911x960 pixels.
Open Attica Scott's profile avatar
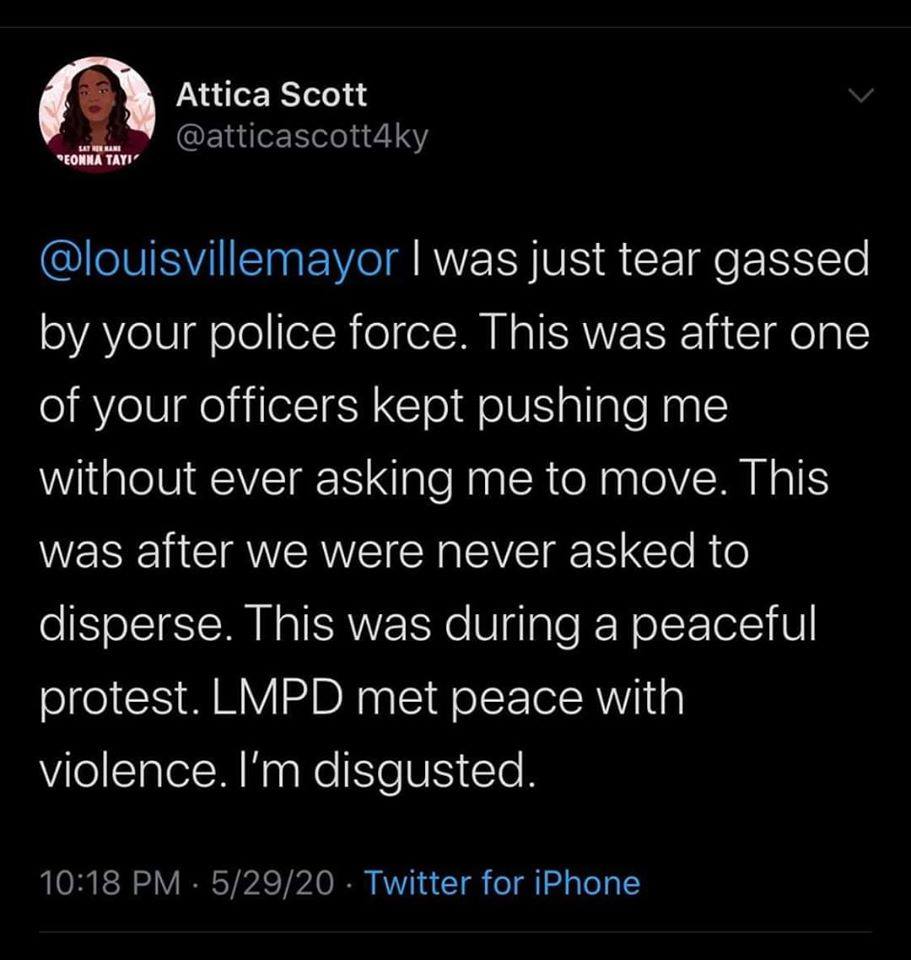pos(96,115)
